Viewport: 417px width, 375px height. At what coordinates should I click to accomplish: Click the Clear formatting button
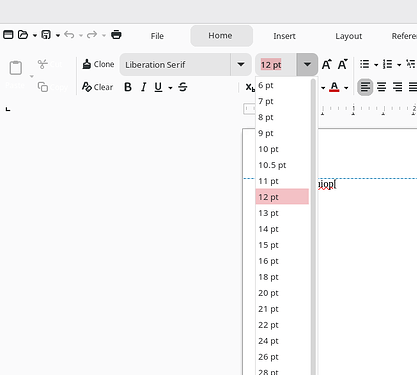click(x=97, y=87)
